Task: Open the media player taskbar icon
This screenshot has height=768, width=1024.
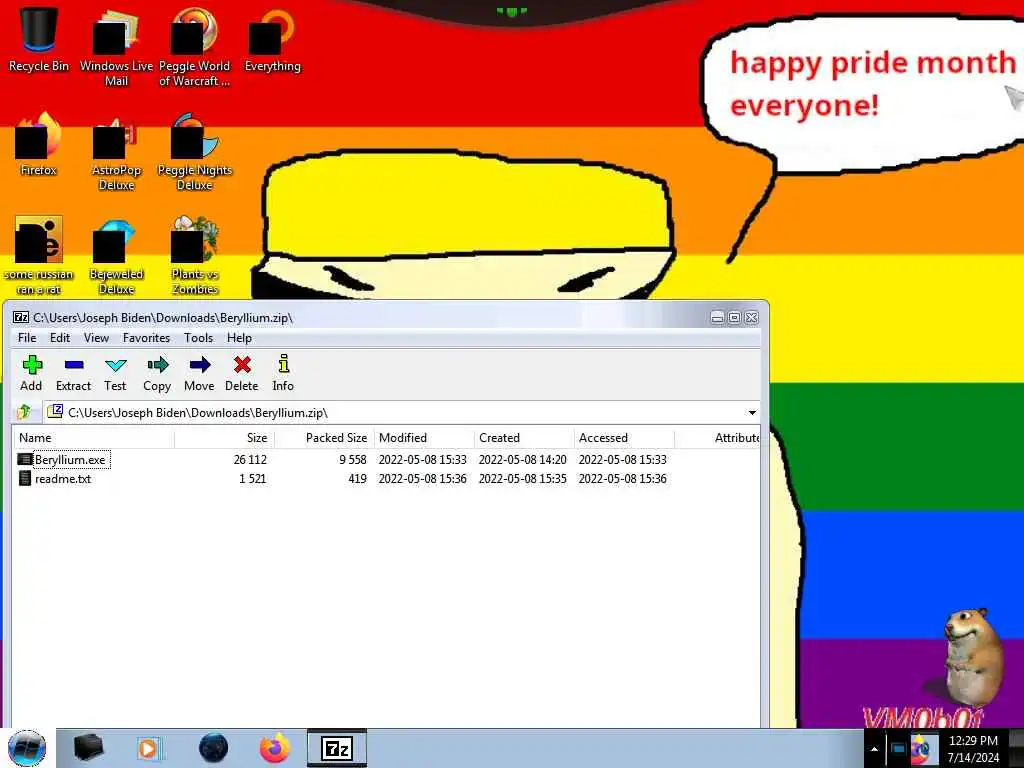Action: [x=149, y=748]
